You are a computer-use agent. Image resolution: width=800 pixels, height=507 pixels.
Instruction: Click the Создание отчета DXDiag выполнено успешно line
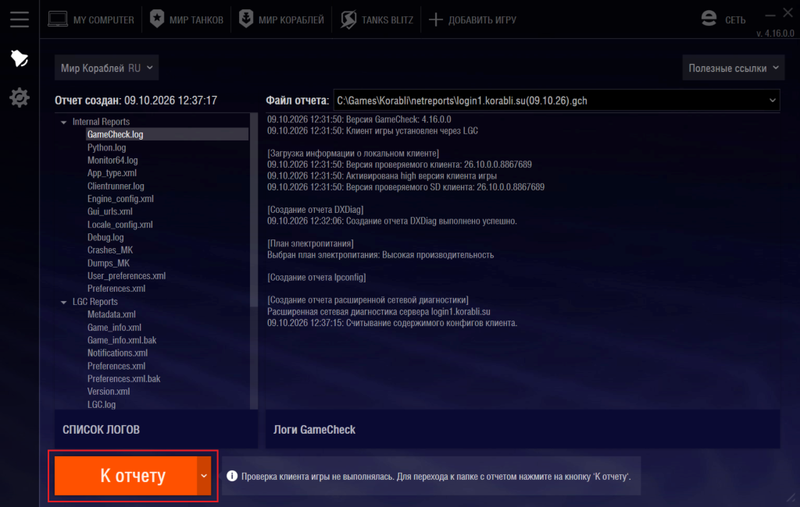[x=392, y=221]
